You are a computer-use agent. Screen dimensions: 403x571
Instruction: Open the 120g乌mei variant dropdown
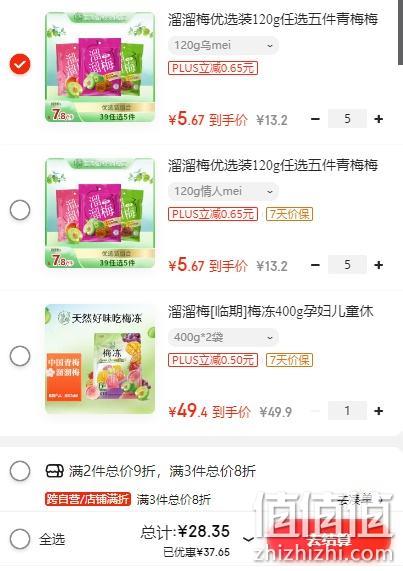pyautogui.click(x=223, y=46)
